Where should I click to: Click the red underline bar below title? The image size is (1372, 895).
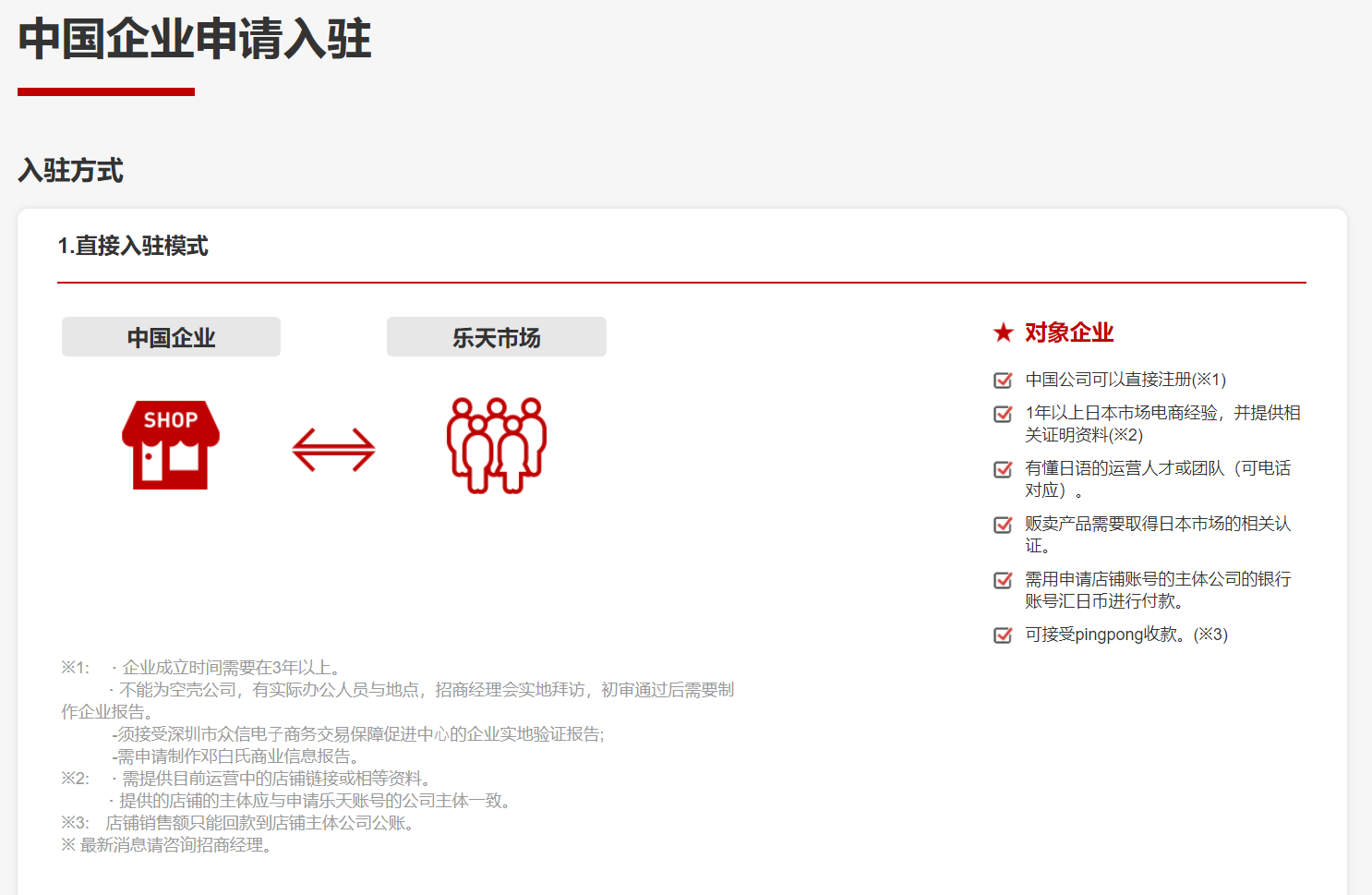pos(106,91)
